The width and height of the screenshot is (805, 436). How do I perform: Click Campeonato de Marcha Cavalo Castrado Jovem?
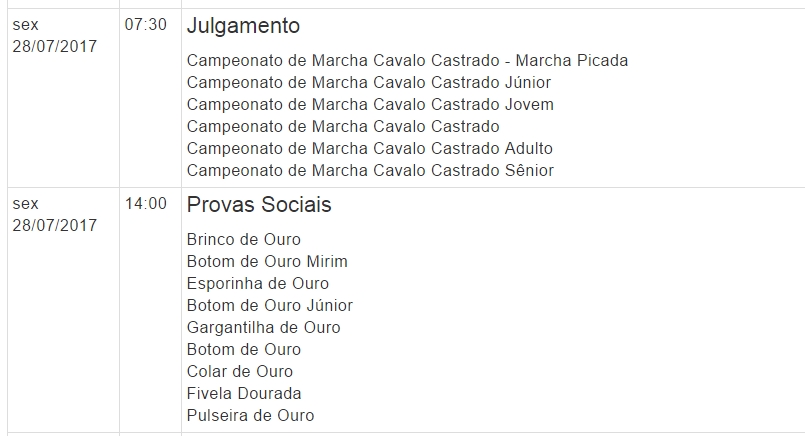point(370,105)
